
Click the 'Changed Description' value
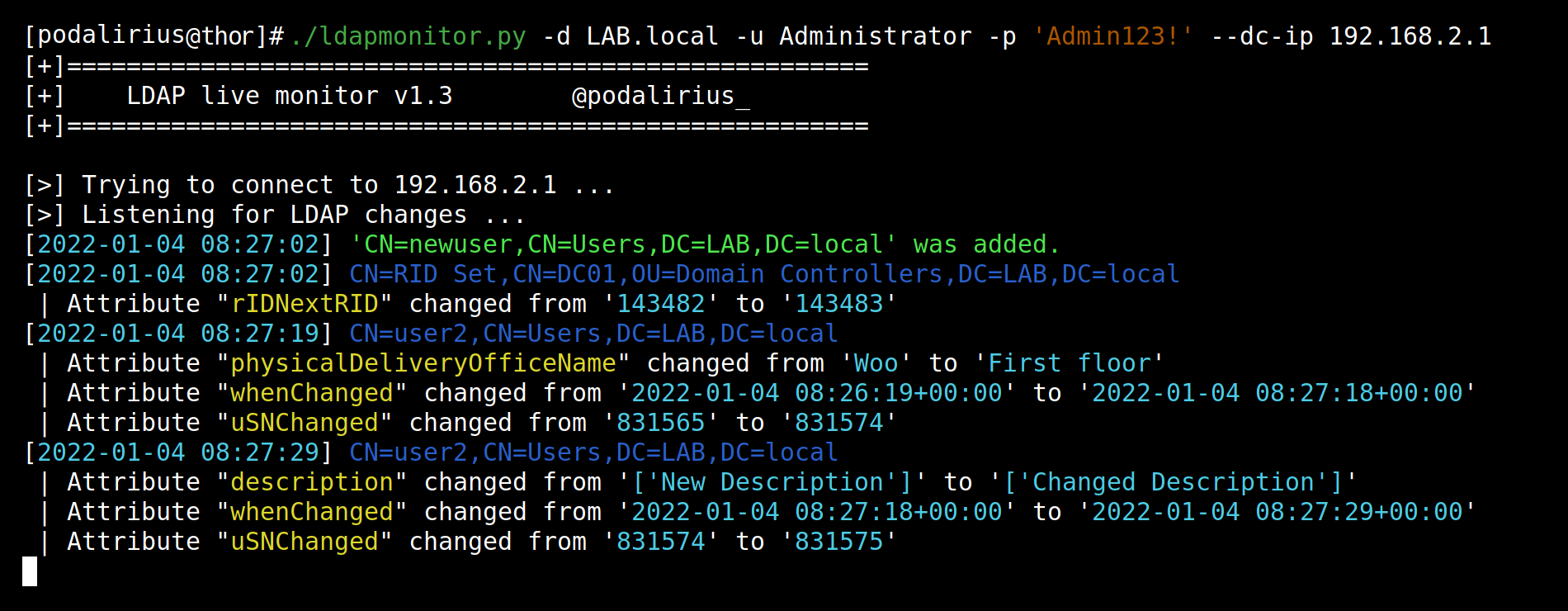1174,482
